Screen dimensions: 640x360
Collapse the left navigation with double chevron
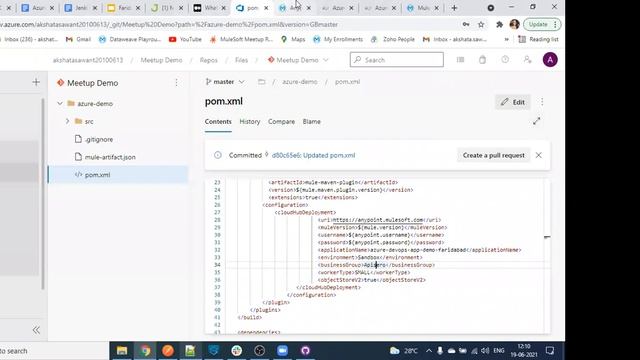[36, 330]
